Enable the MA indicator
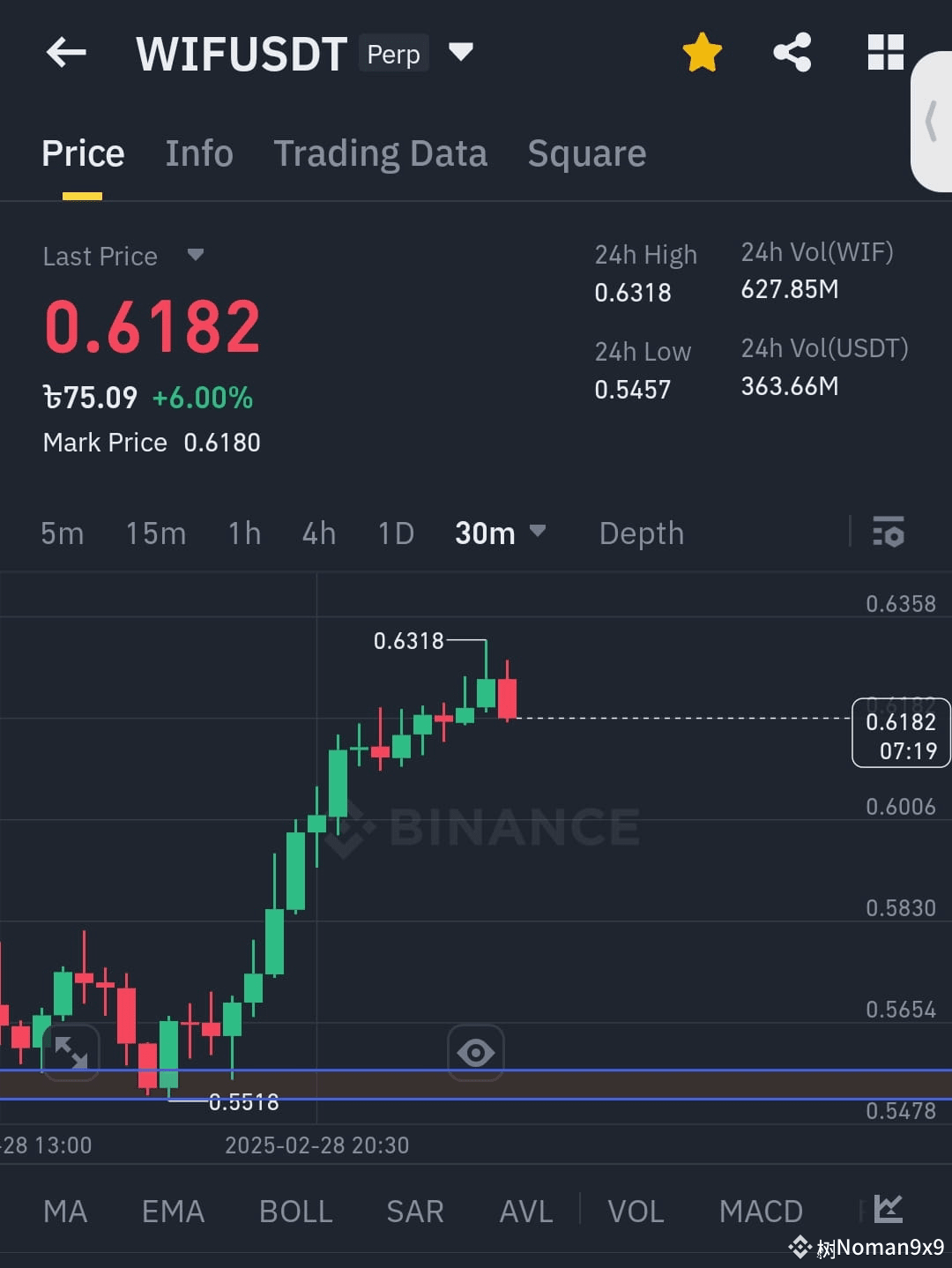The height and width of the screenshot is (1268, 952). (x=65, y=1212)
